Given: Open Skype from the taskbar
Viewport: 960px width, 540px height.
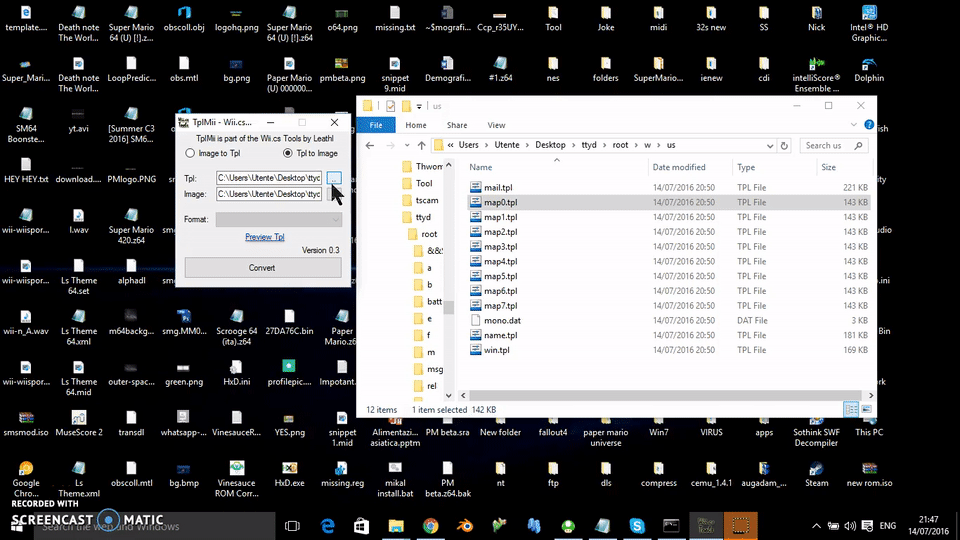Looking at the screenshot, I should click(x=637, y=526).
